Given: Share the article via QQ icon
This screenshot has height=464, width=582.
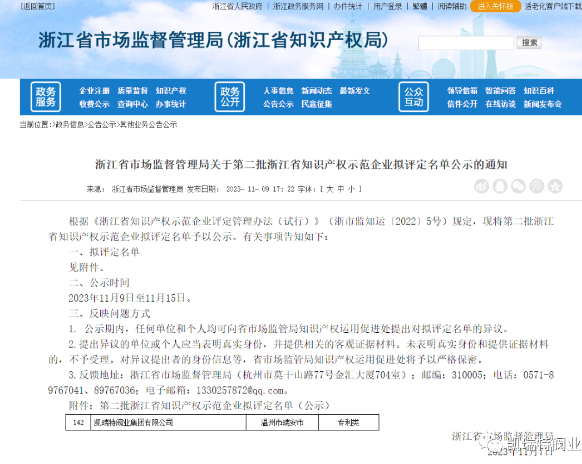Looking at the screenshot, I should point(500,186).
